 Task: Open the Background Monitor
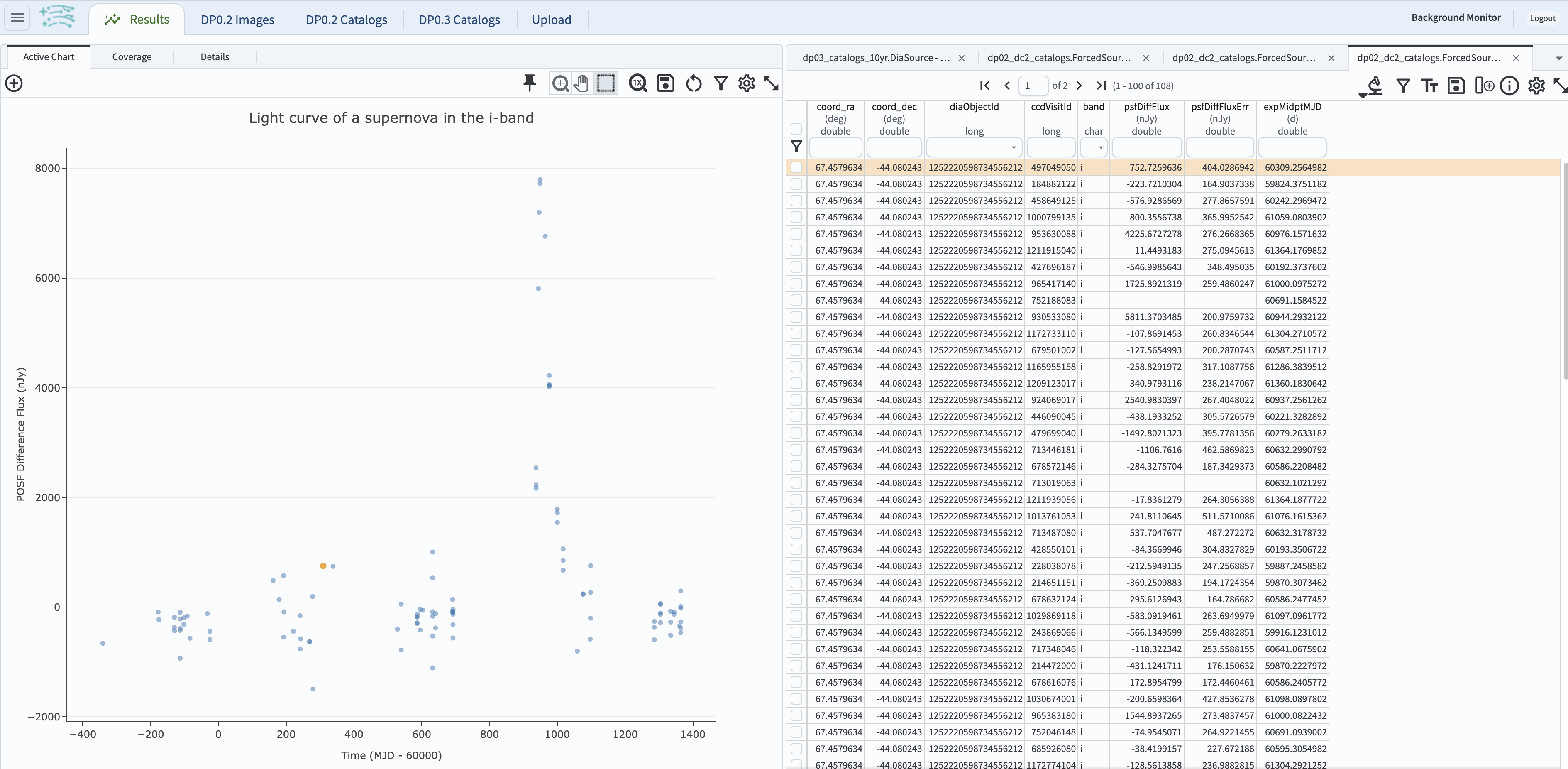pyautogui.click(x=1456, y=18)
